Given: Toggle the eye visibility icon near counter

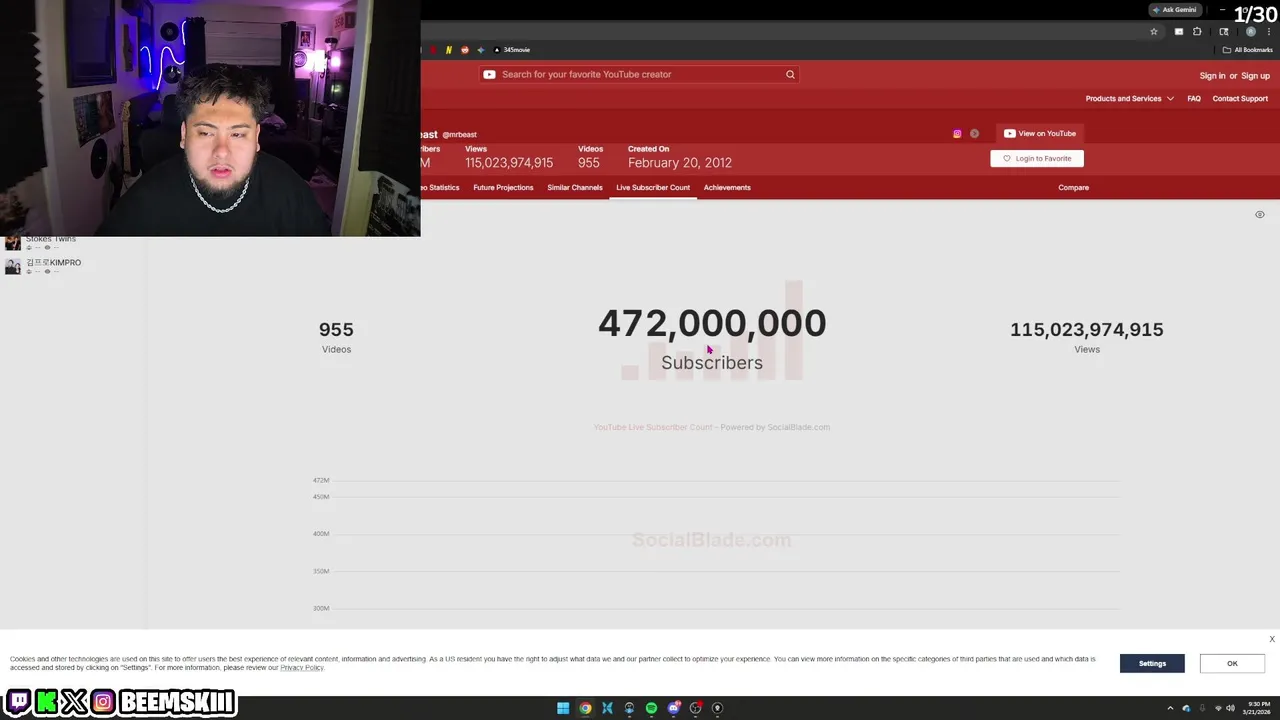Looking at the screenshot, I should 1260,215.
